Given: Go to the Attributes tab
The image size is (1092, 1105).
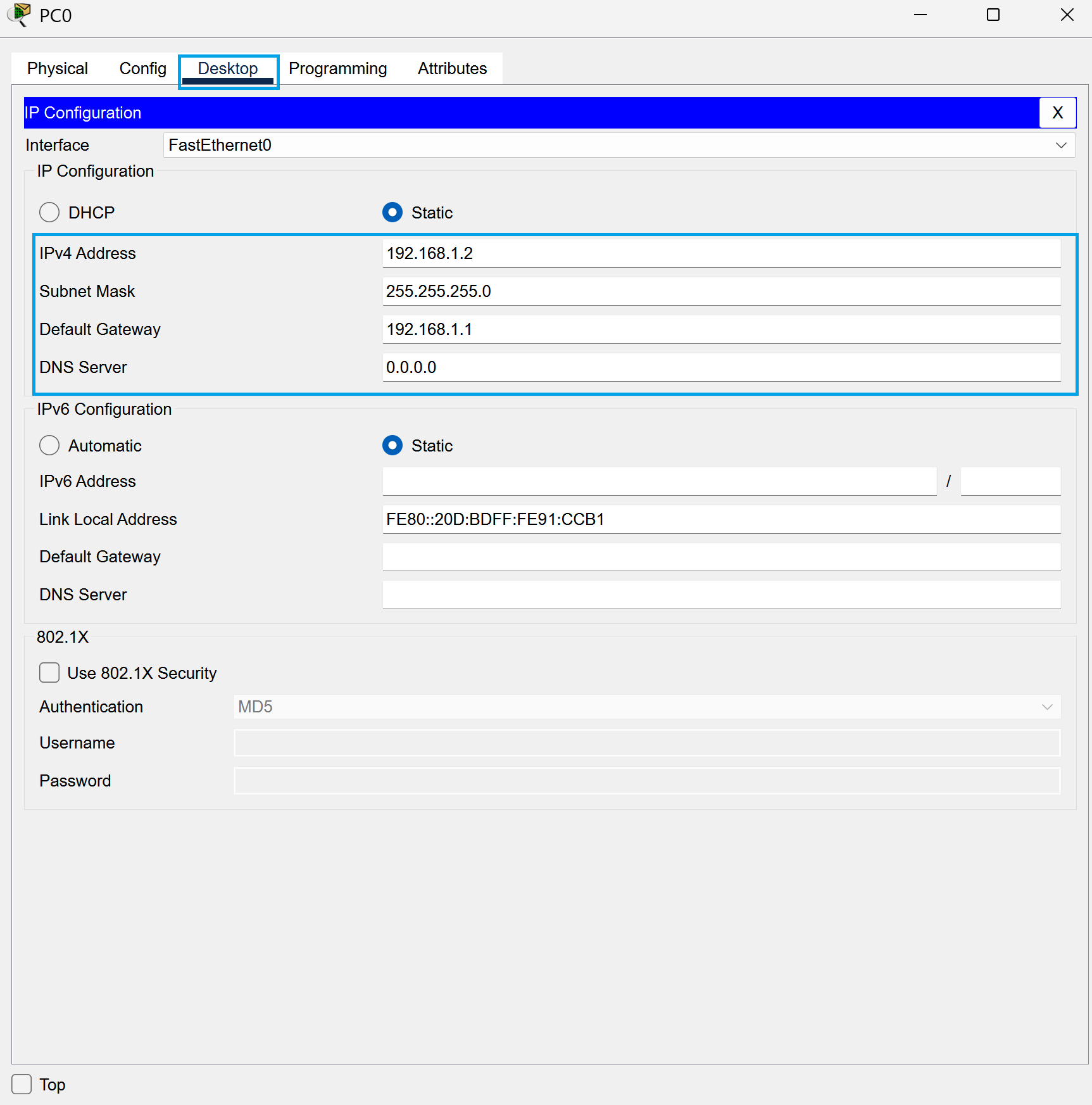Looking at the screenshot, I should pyautogui.click(x=452, y=68).
